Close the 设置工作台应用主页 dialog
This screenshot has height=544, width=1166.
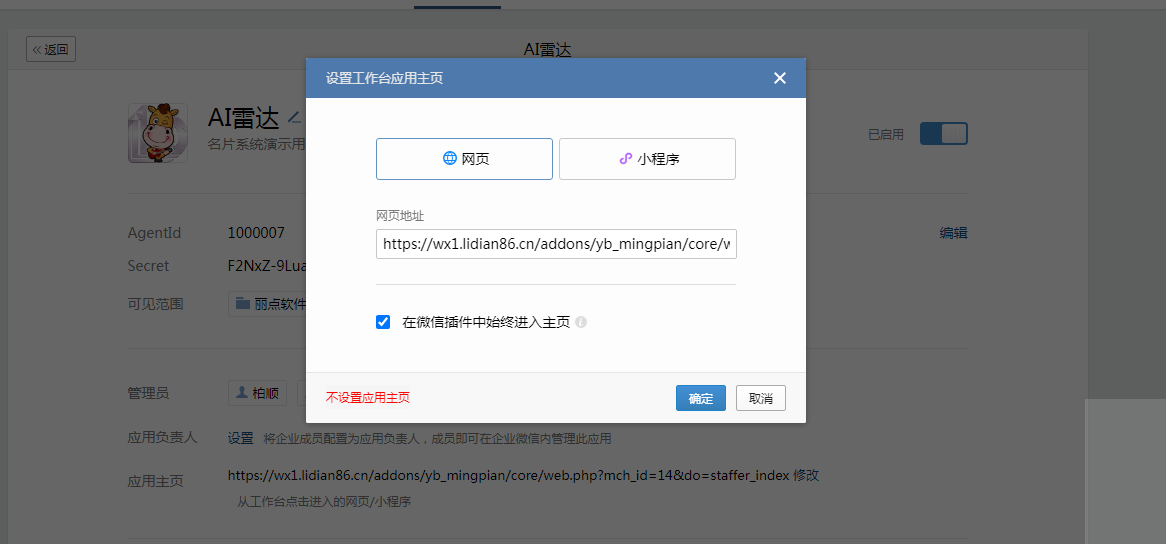779,78
